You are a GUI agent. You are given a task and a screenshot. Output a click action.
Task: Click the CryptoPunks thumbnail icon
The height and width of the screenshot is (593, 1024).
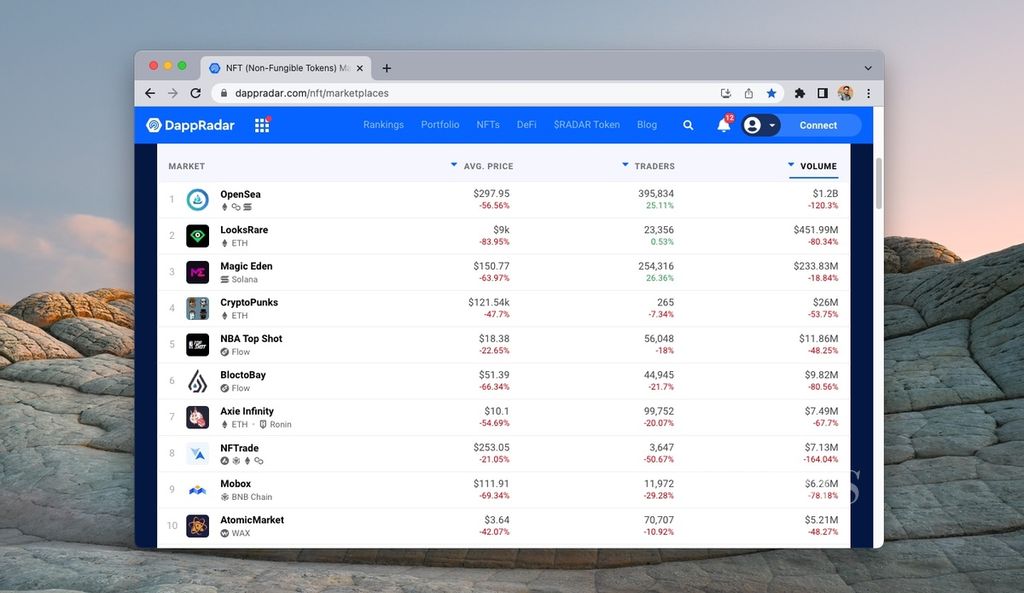197,308
